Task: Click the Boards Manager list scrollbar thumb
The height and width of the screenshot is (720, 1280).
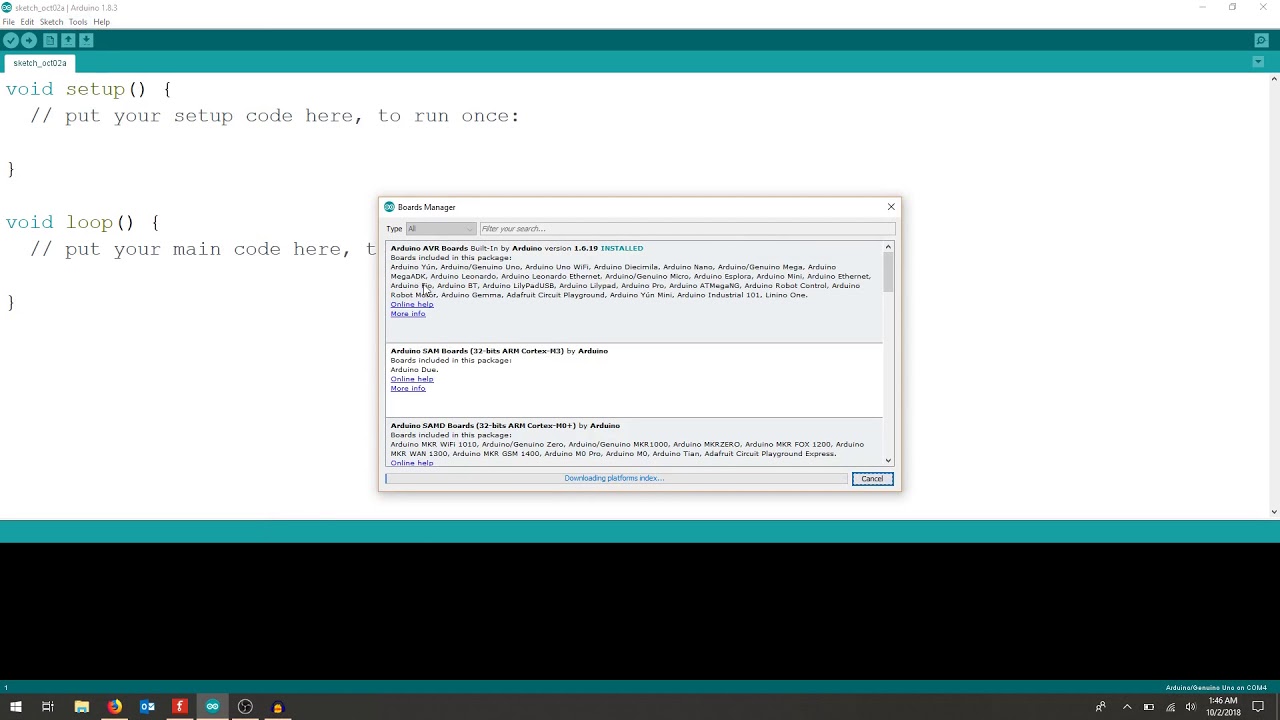Action: tap(888, 272)
